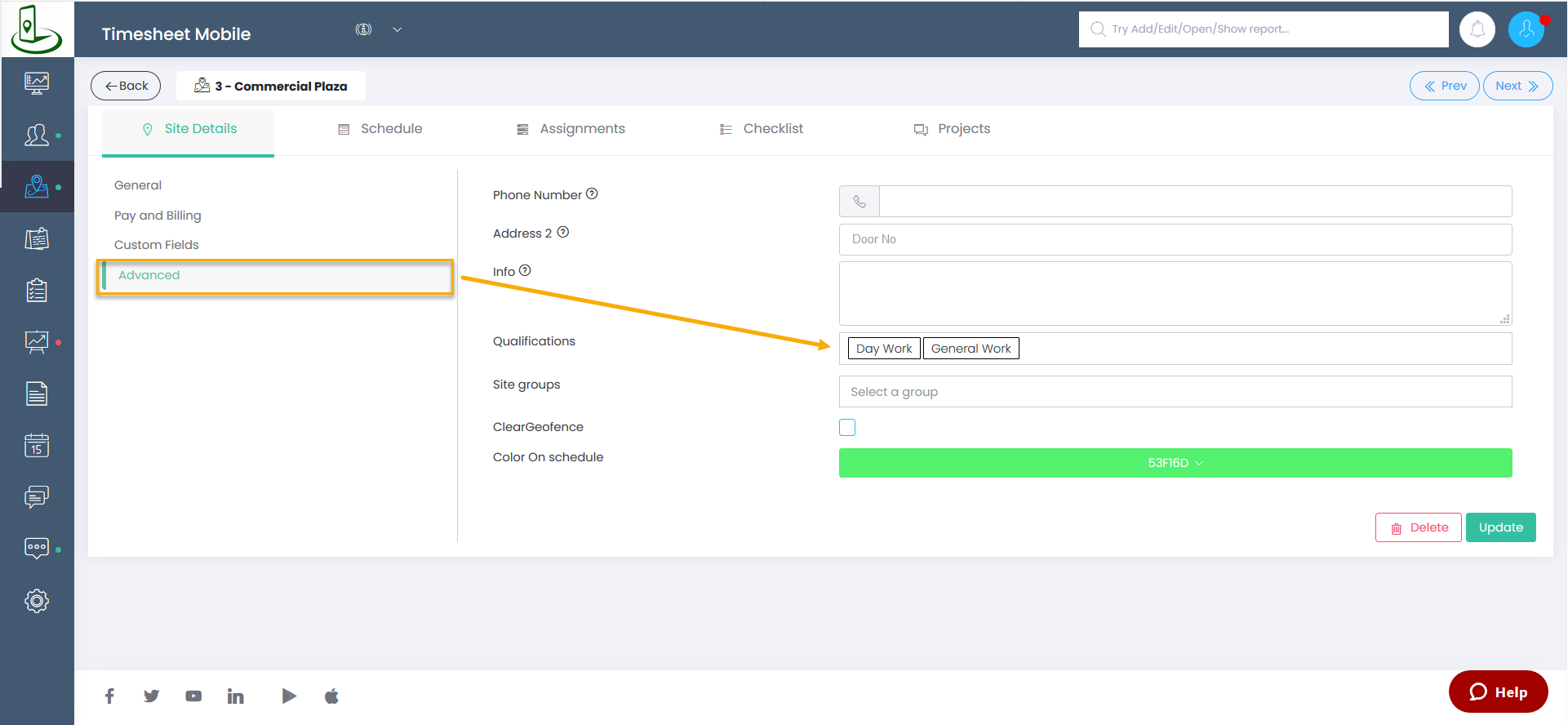
Task: Open the speech bubble dots icon in sidebar
Action: coord(37,549)
